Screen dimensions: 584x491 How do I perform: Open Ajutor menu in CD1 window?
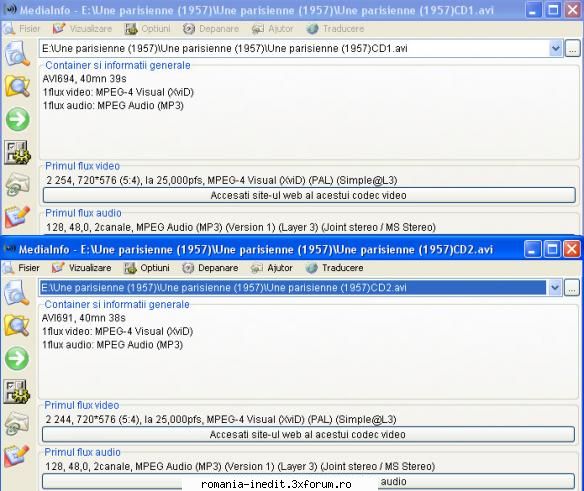tap(272, 29)
